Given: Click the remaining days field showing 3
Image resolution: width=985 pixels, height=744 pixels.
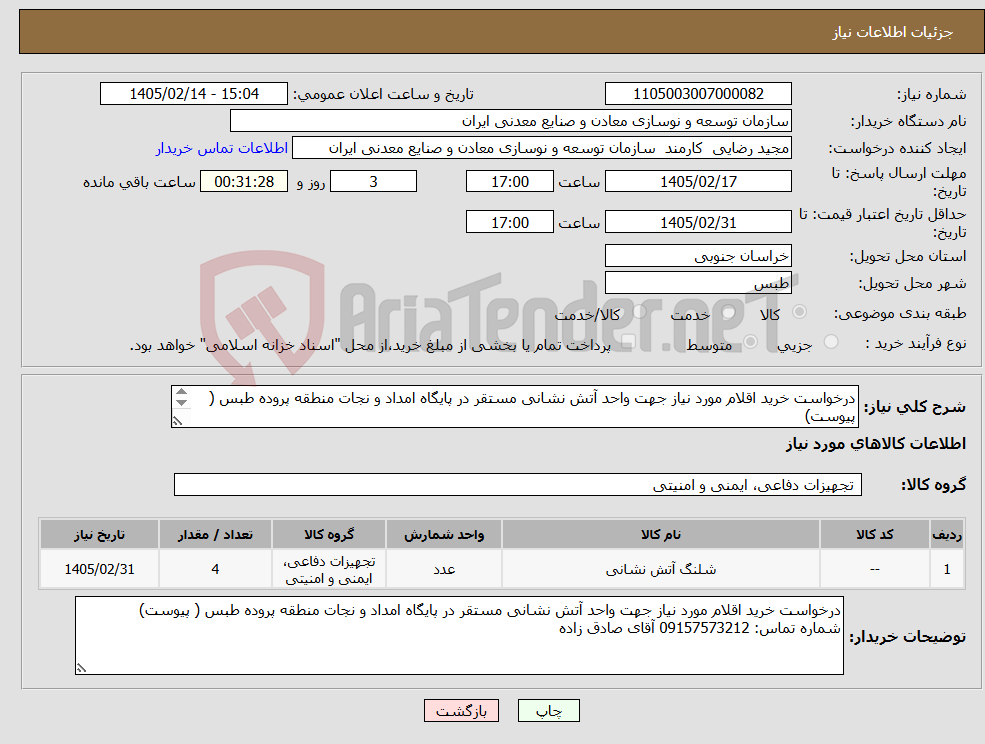Looking at the screenshot, I should click(x=373, y=182).
